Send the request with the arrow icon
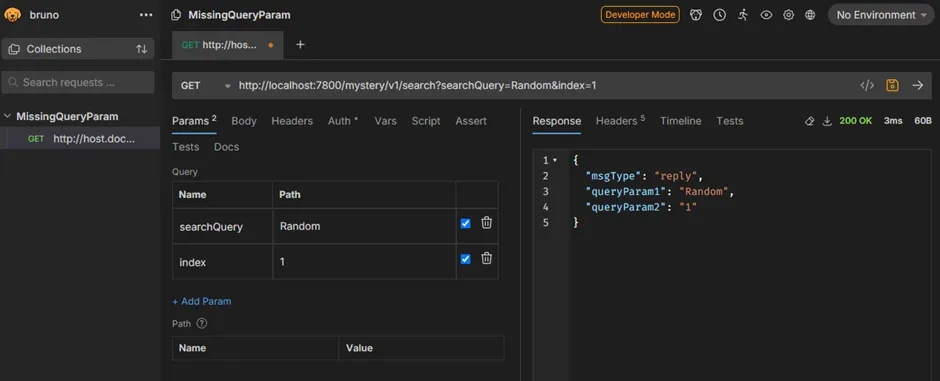The image size is (940, 381). point(917,86)
